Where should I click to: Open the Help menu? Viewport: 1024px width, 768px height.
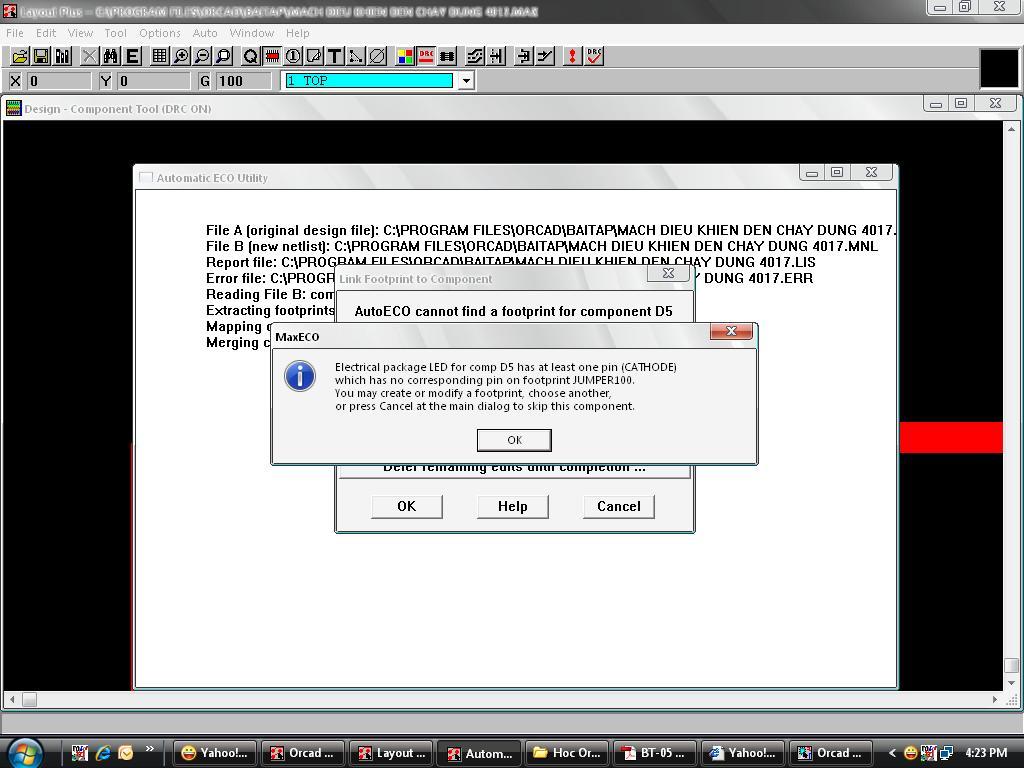297,33
